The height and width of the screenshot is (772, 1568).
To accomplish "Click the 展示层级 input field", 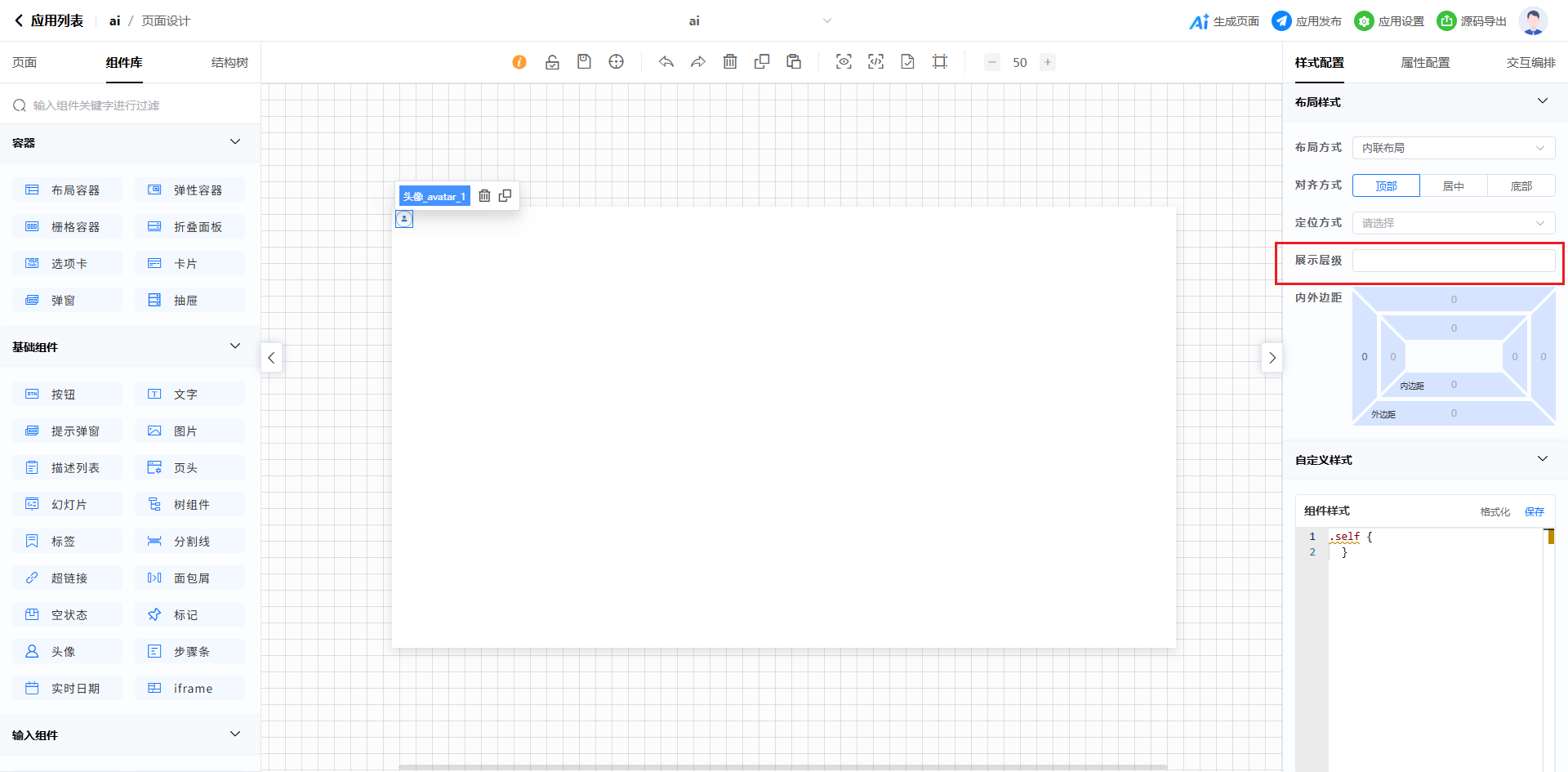I will click(x=1453, y=261).
